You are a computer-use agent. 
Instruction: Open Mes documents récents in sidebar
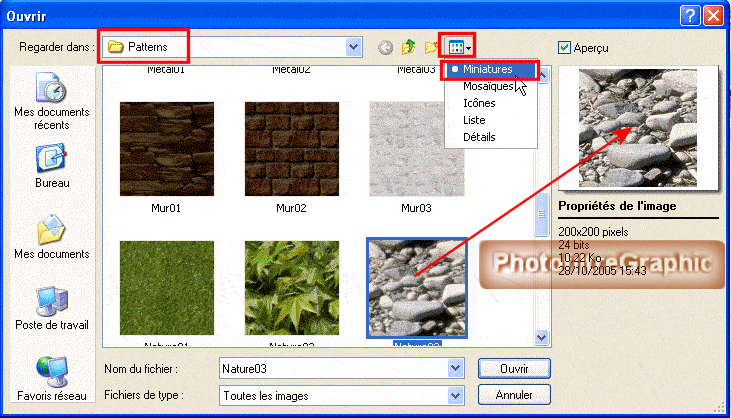(51, 102)
